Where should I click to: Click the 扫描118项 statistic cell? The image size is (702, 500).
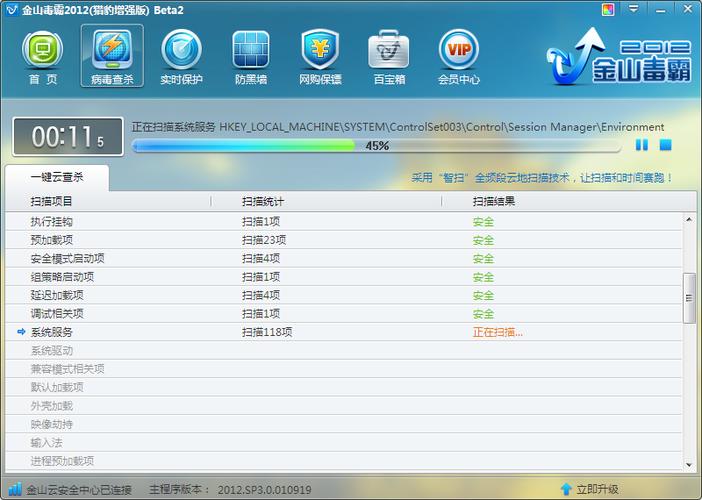coord(267,332)
